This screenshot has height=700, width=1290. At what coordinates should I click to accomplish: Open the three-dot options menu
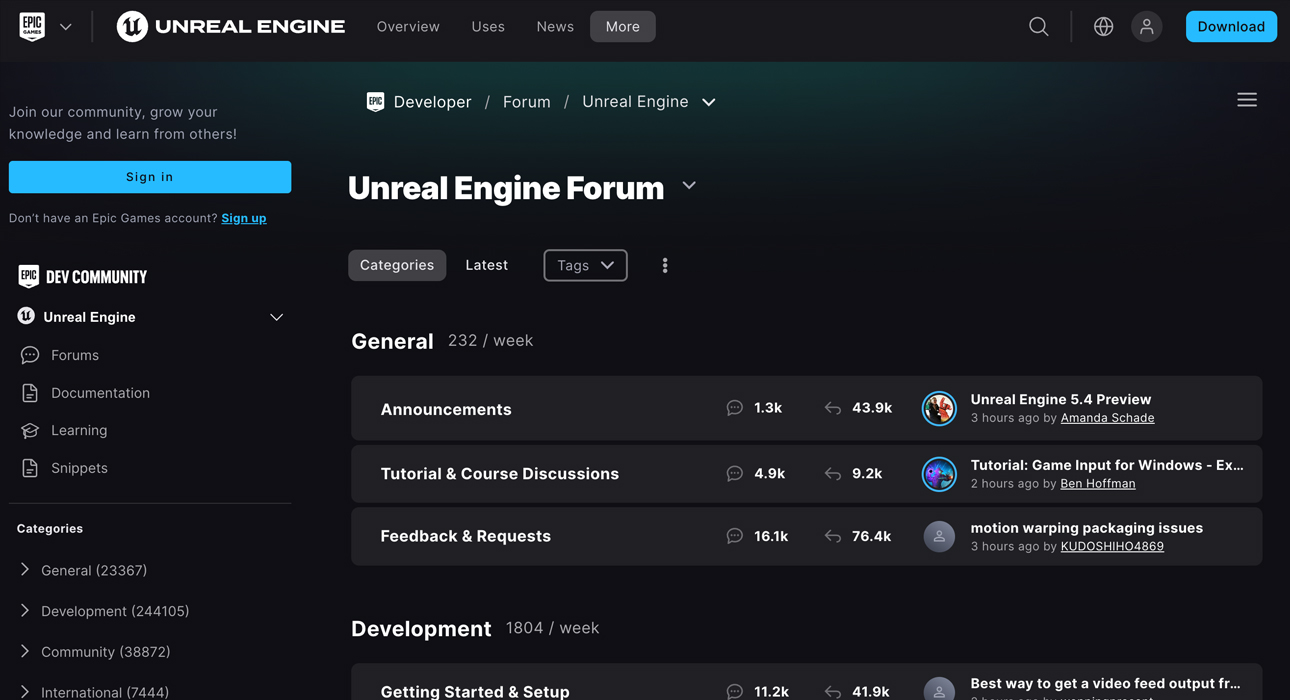tap(664, 265)
